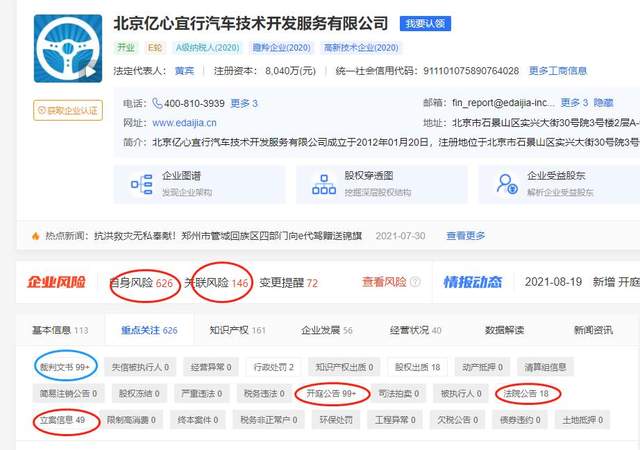Viewport: 640px width, 450px height.
Task: Click the 高新技术企业(2020) badge
Action: pyautogui.click(x=361, y=48)
